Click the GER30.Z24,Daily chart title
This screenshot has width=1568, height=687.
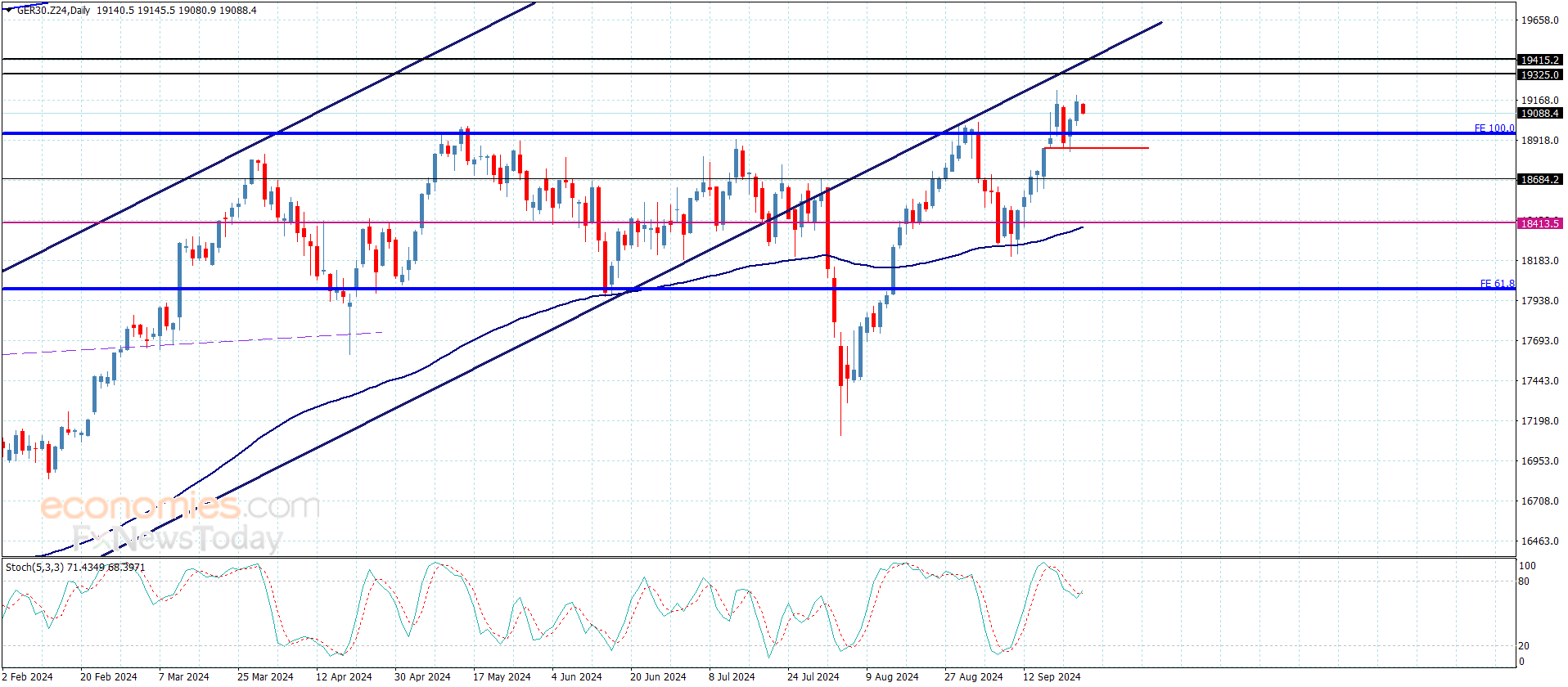tap(53, 11)
